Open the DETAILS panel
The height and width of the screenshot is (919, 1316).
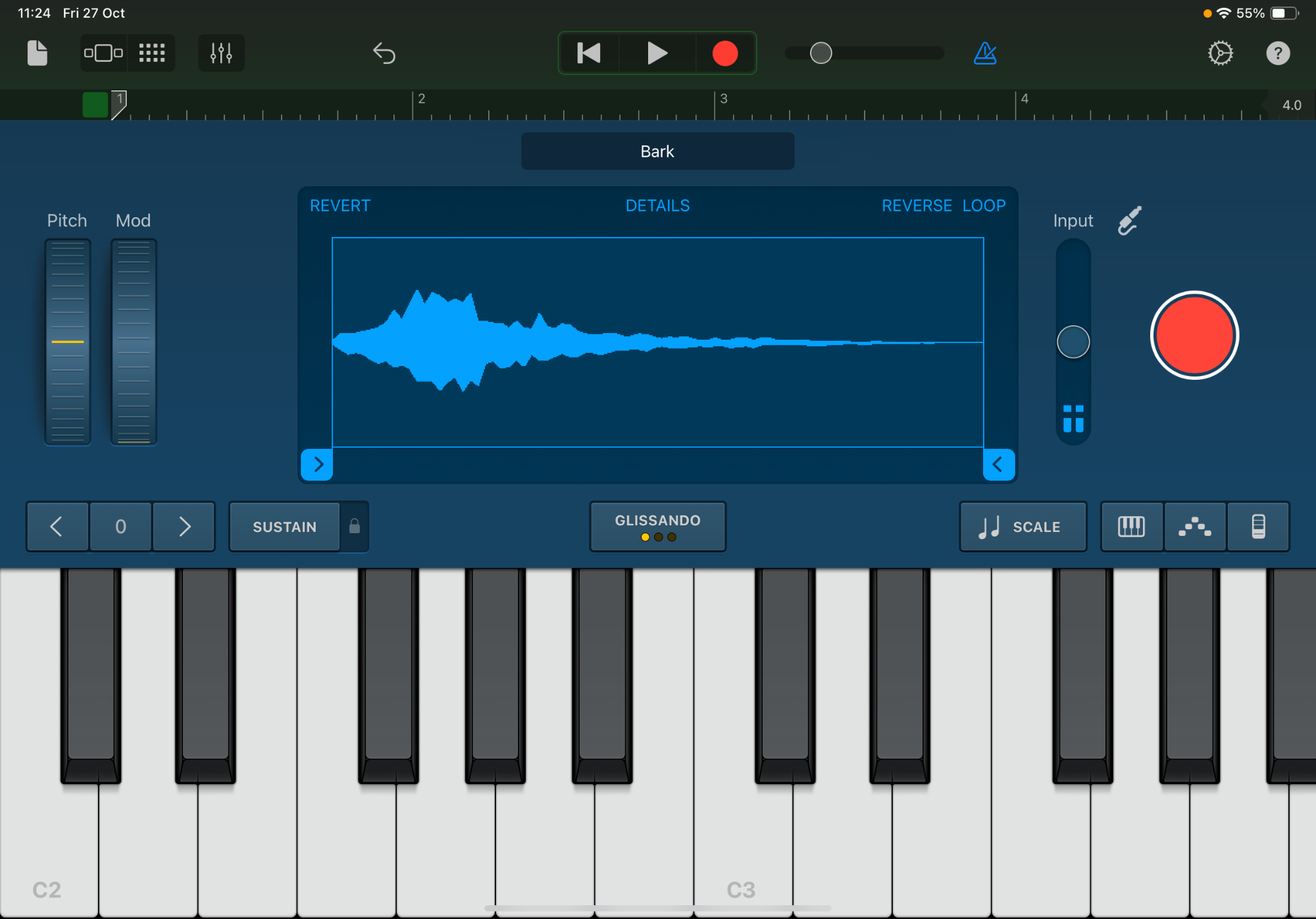pyautogui.click(x=657, y=206)
